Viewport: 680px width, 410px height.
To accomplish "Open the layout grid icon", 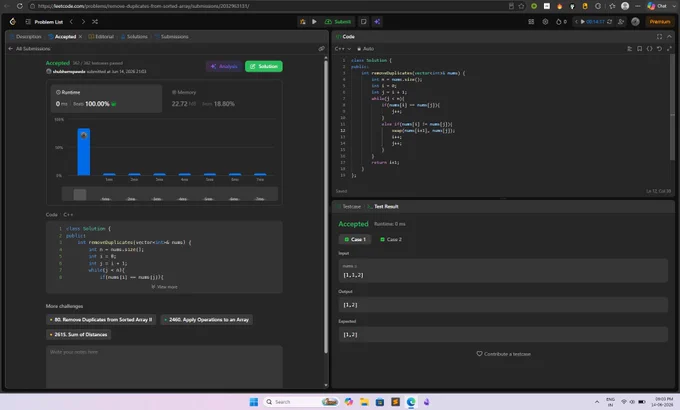I will [531, 22].
